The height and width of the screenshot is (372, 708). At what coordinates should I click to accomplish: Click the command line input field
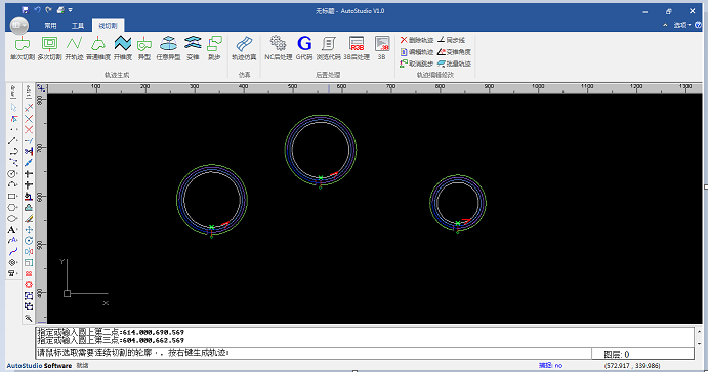(313, 353)
